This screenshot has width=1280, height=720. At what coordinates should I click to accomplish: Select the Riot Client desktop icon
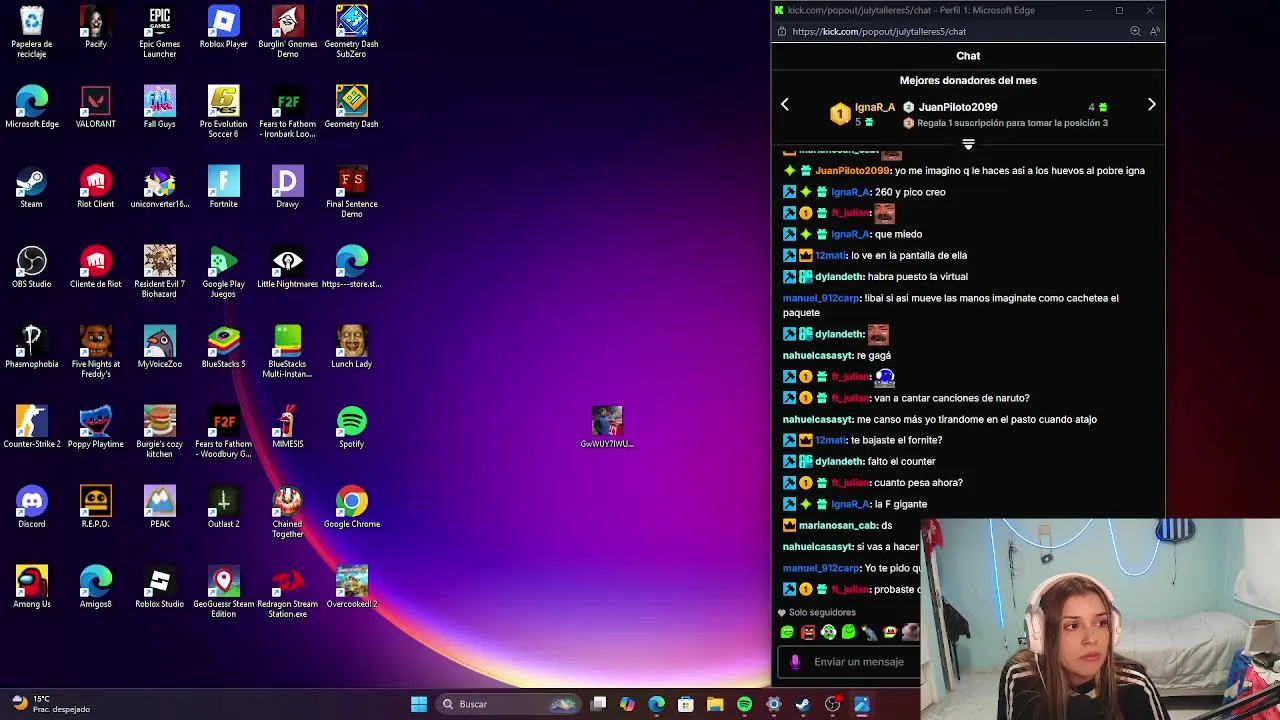[96, 187]
